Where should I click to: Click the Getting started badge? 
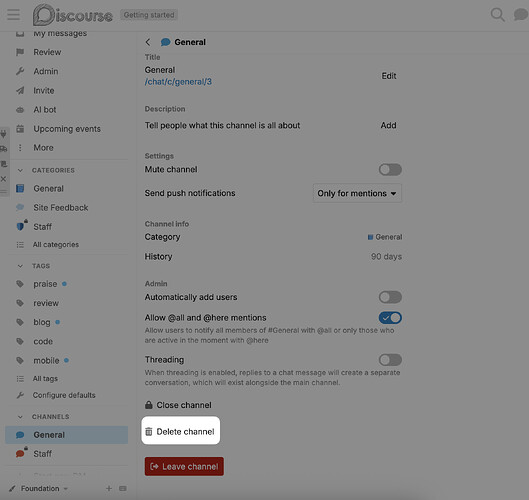tap(149, 15)
